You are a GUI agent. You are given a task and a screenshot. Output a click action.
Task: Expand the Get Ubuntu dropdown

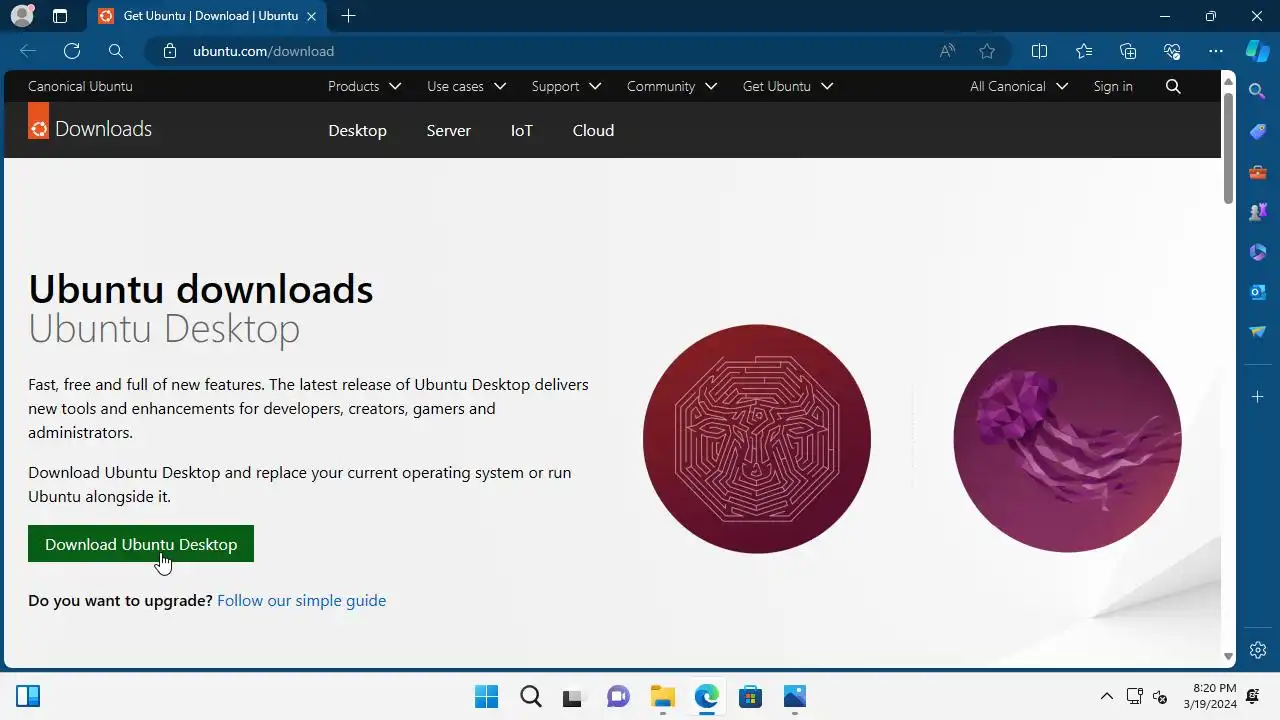788,86
